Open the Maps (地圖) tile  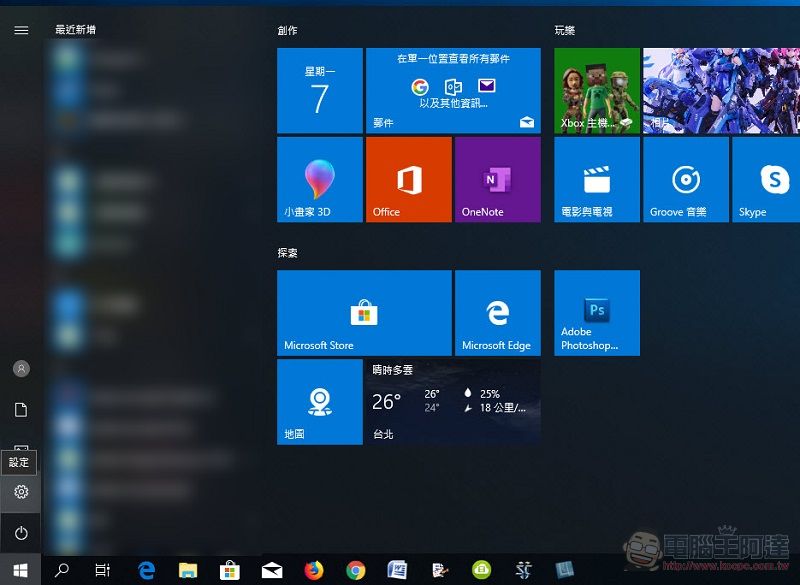pos(319,402)
